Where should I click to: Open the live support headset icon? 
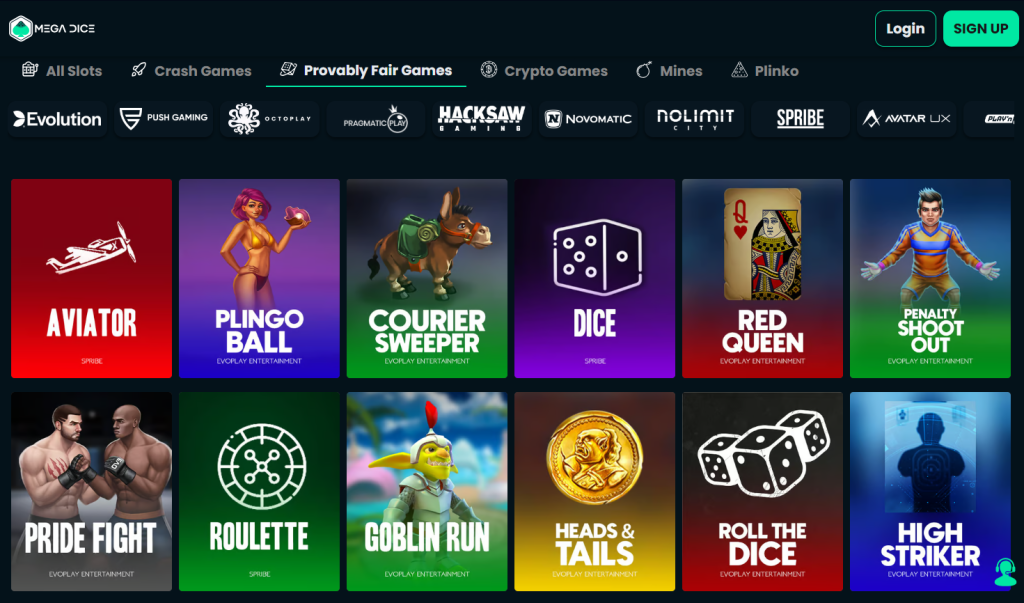[1005, 573]
